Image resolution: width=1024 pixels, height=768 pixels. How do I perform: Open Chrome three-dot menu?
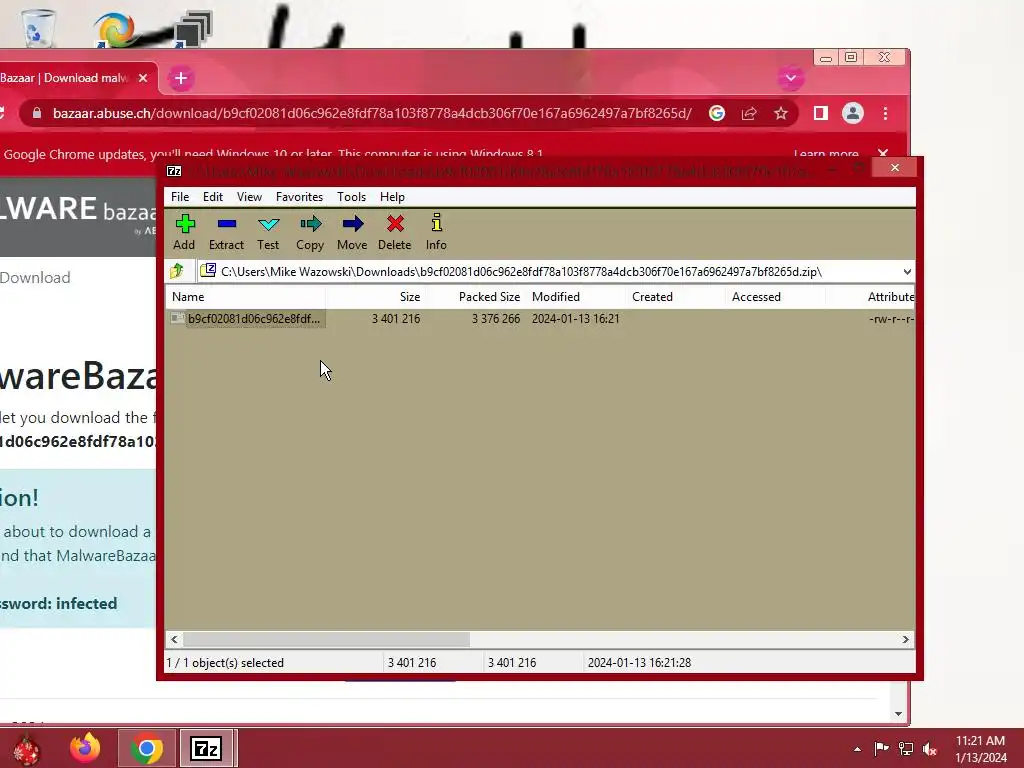coord(885,113)
